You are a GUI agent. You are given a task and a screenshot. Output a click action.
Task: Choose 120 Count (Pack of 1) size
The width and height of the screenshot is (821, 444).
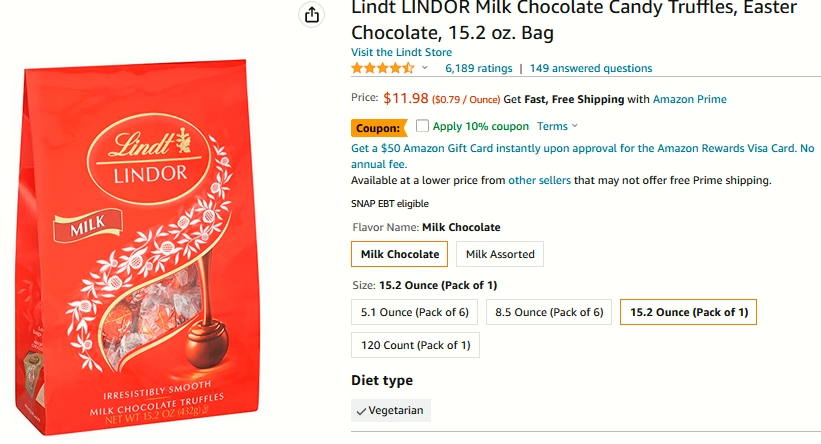pos(415,345)
